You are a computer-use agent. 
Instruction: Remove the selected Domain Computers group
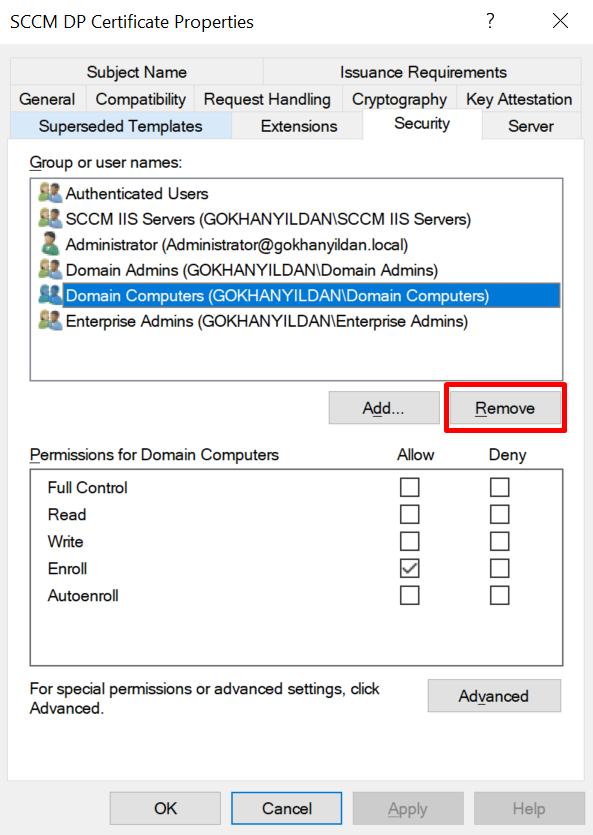pyautogui.click(x=505, y=408)
